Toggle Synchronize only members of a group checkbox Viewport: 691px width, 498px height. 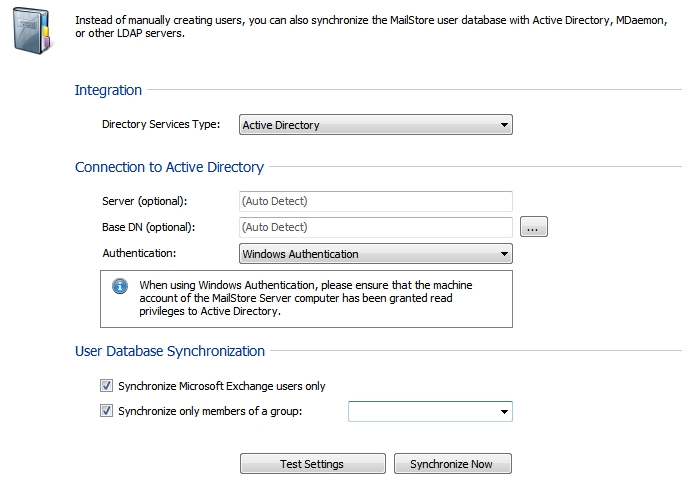(x=106, y=411)
